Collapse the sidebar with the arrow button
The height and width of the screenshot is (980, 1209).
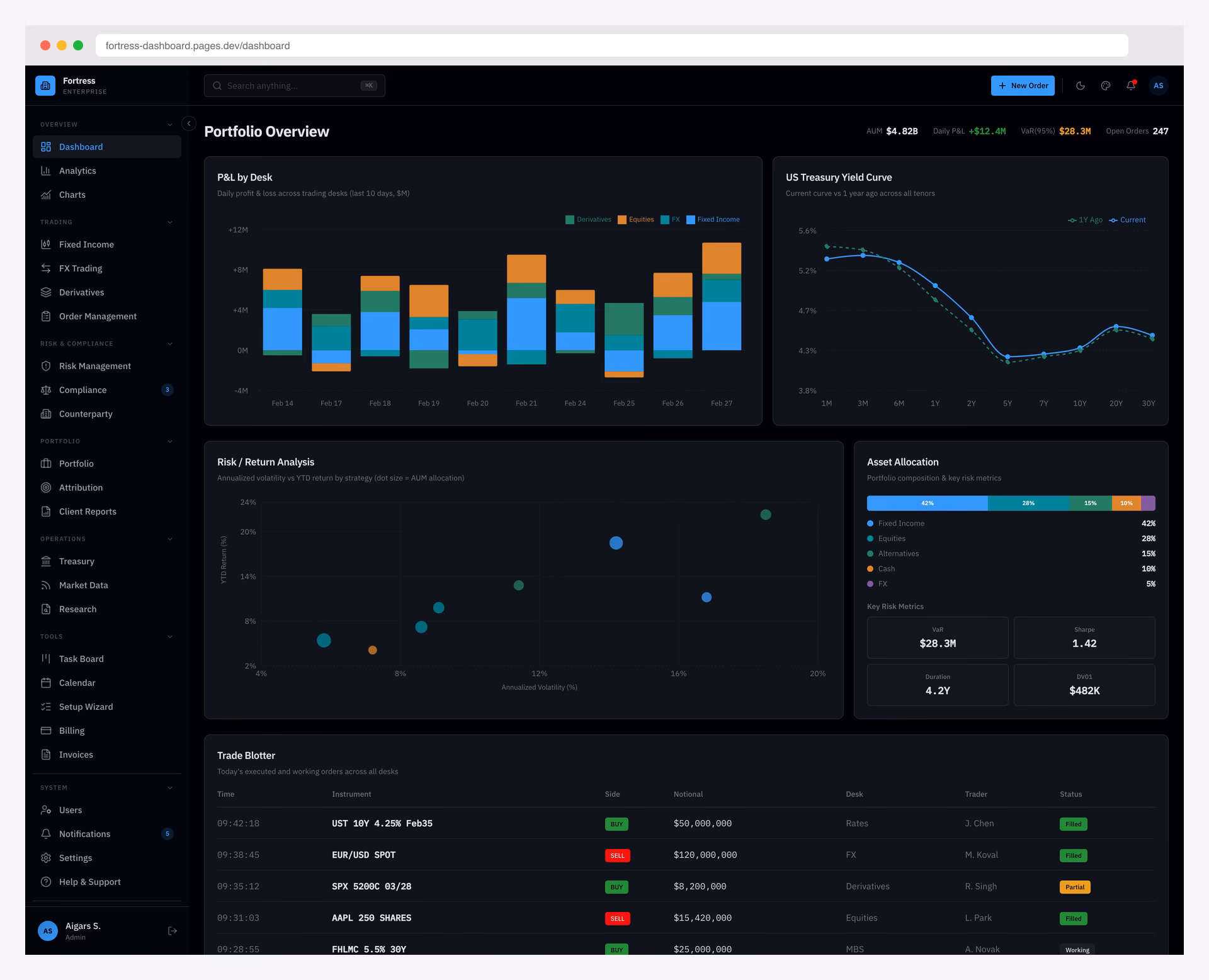coord(189,123)
